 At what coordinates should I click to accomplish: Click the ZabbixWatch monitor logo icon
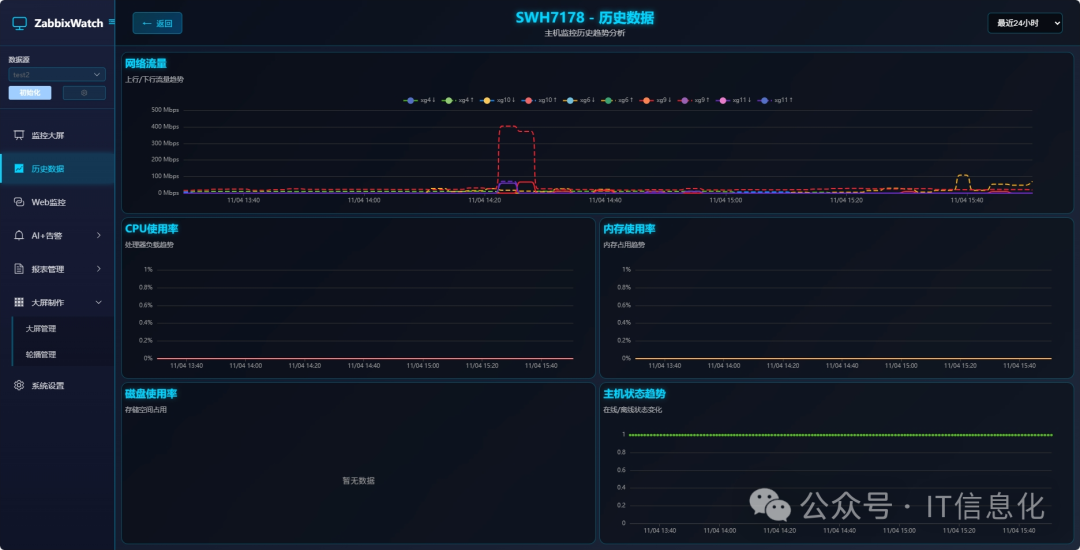19,23
